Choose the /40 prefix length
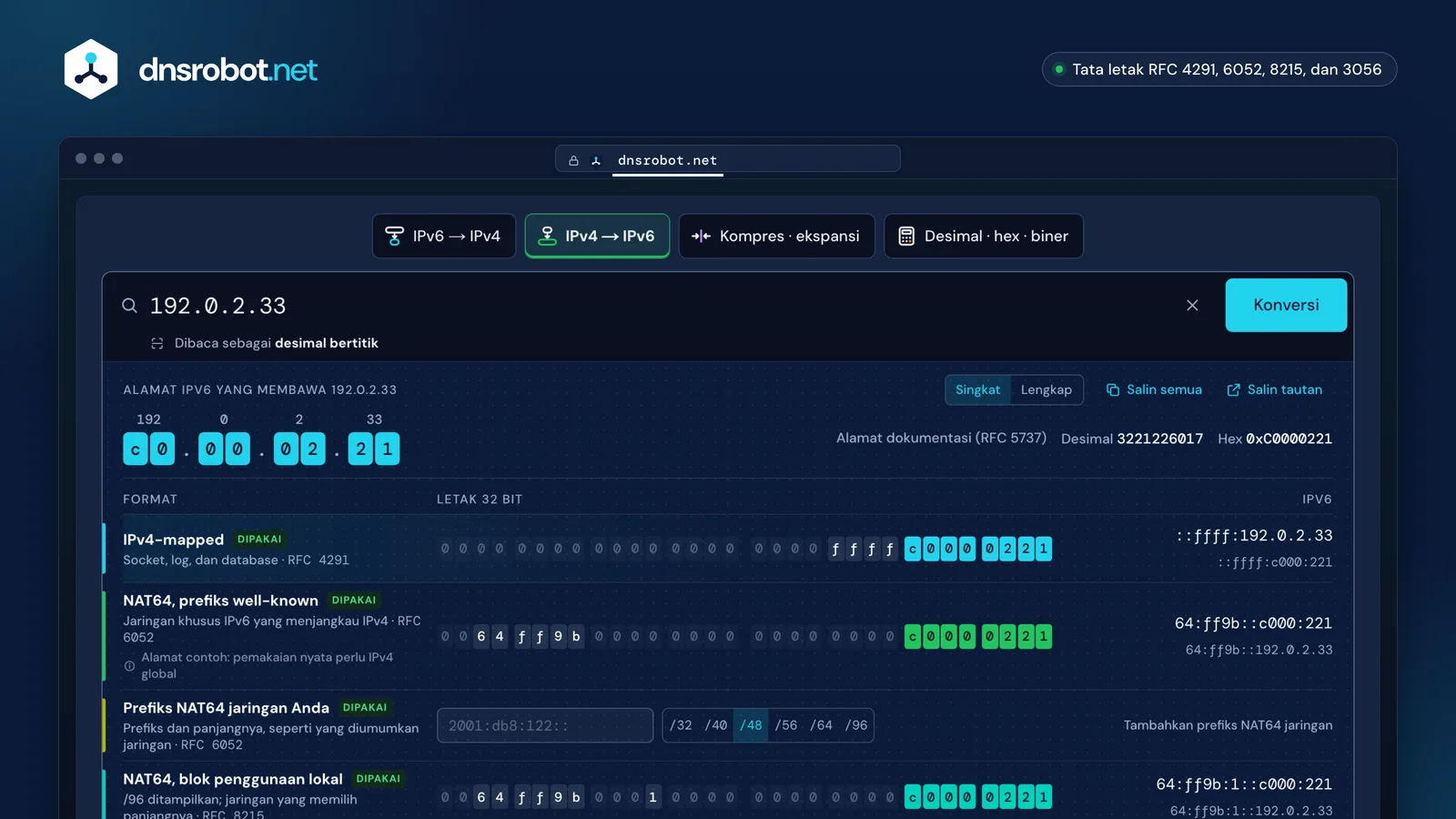 click(716, 725)
